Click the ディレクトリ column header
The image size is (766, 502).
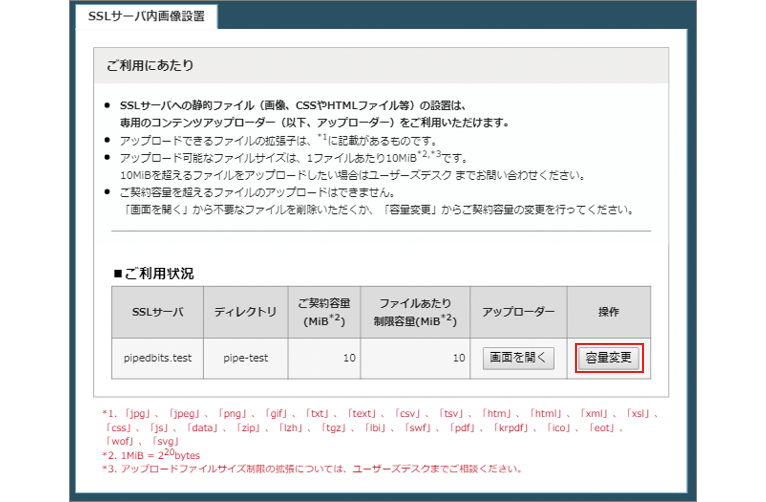pyautogui.click(x=246, y=312)
